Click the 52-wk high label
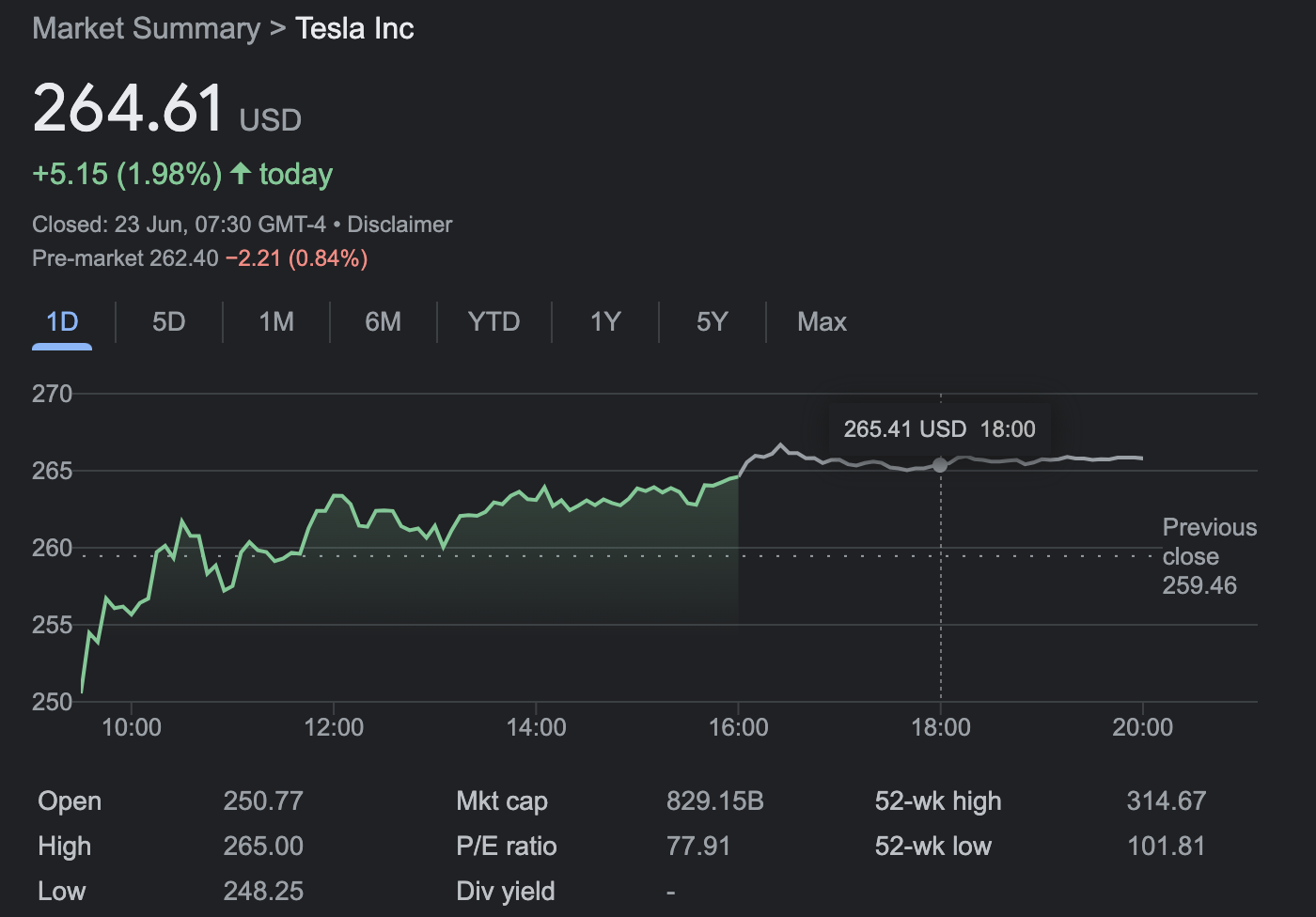Image resolution: width=1316 pixels, height=917 pixels. pyautogui.click(x=938, y=801)
